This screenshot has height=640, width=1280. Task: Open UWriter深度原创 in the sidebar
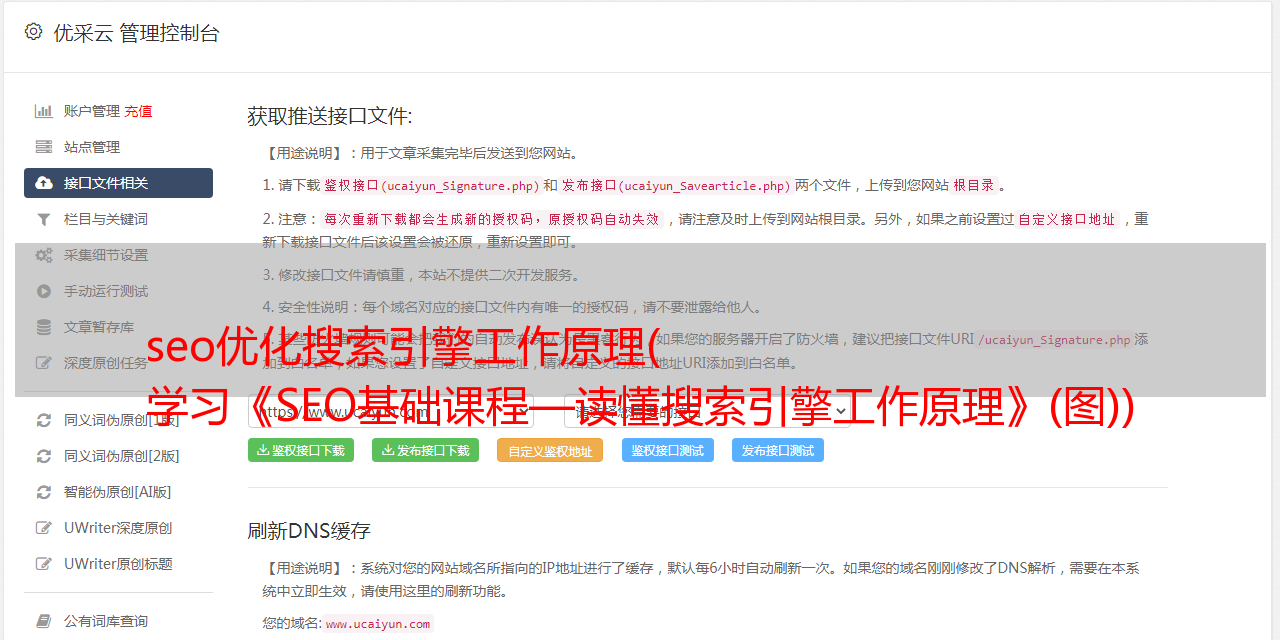pyautogui.click(x=118, y=528)
